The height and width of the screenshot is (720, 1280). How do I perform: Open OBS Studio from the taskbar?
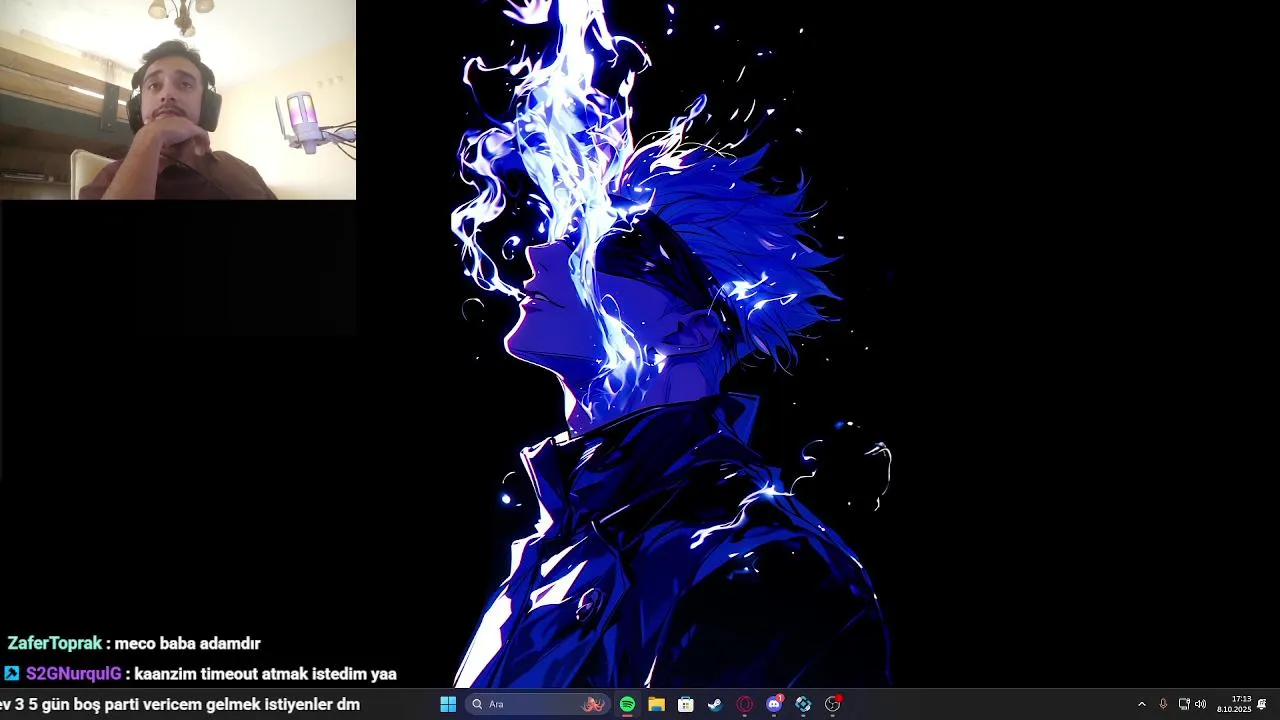(x=833, y=704)
